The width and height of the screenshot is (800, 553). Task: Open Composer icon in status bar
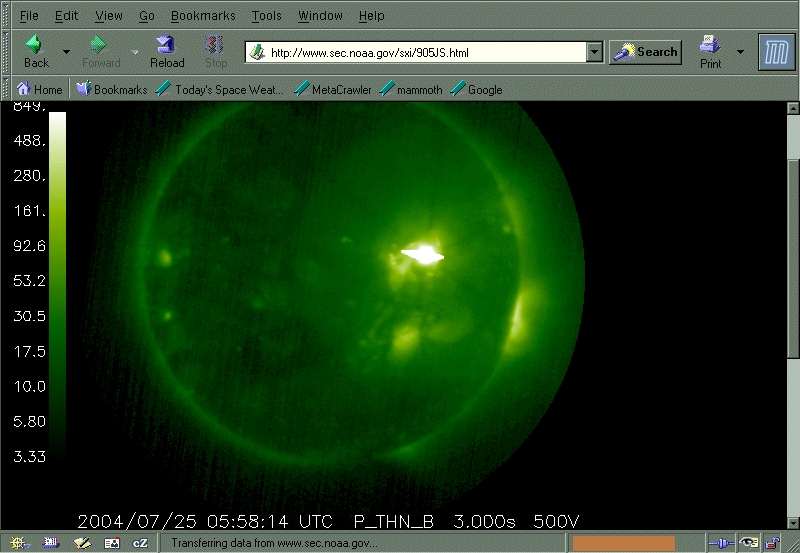pyautogui.click(x=82, y=543)
